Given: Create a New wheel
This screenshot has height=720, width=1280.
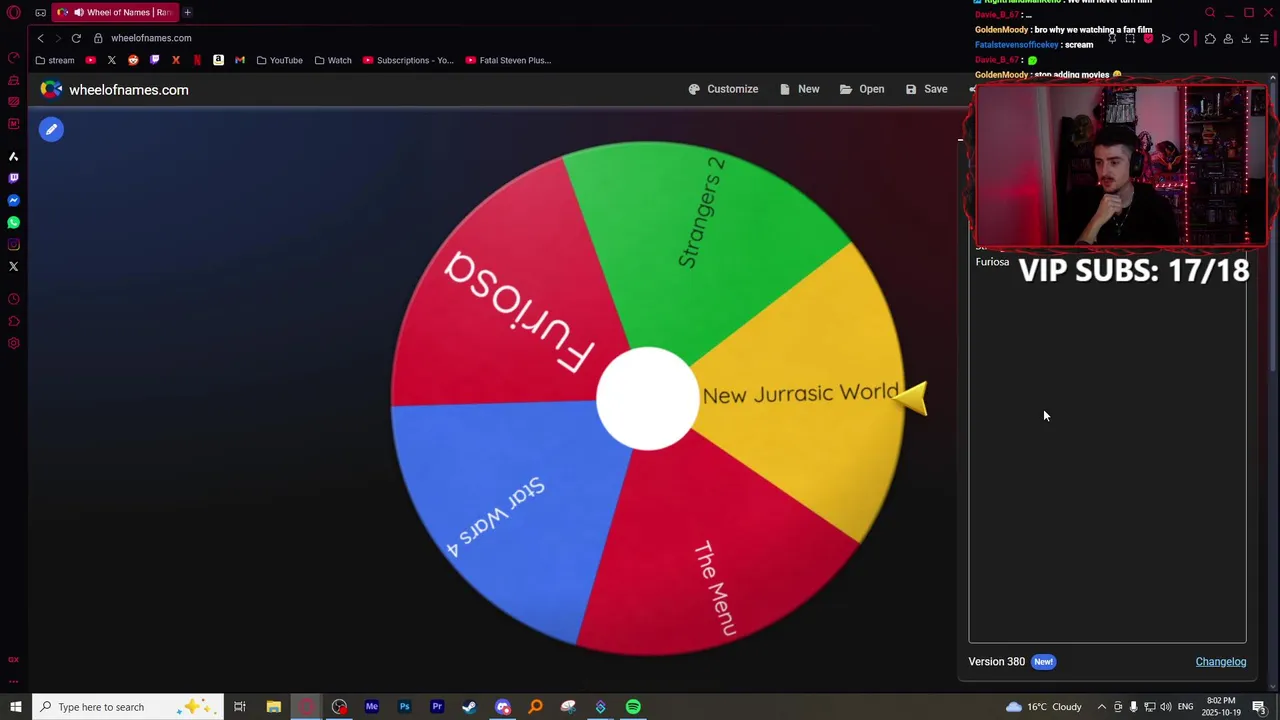Looking at the screenshot, I should click(799, 89).
